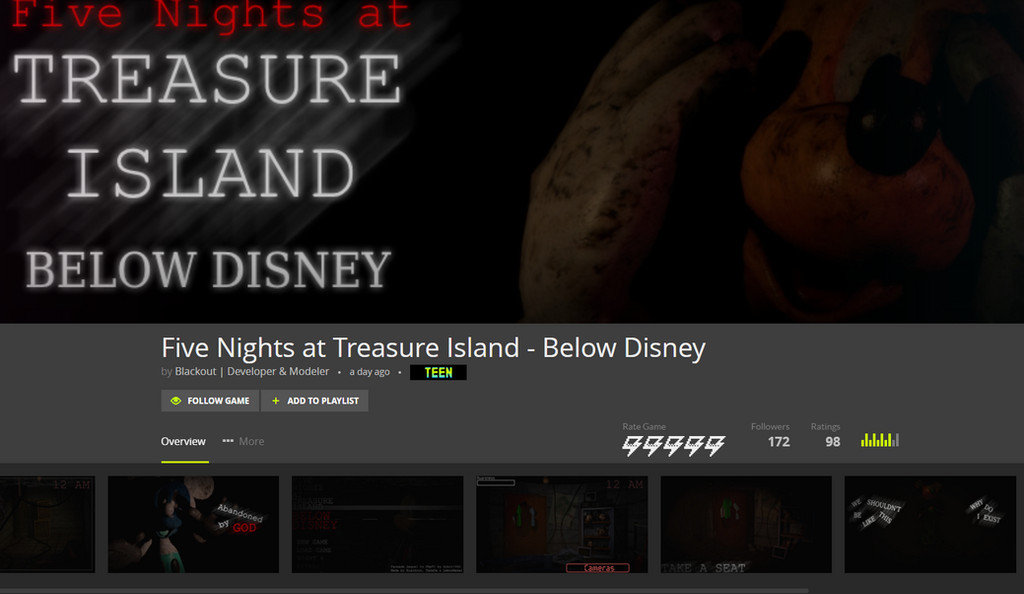
Task: Rate the game two lightning bolts
Action: tap(652, 445)
